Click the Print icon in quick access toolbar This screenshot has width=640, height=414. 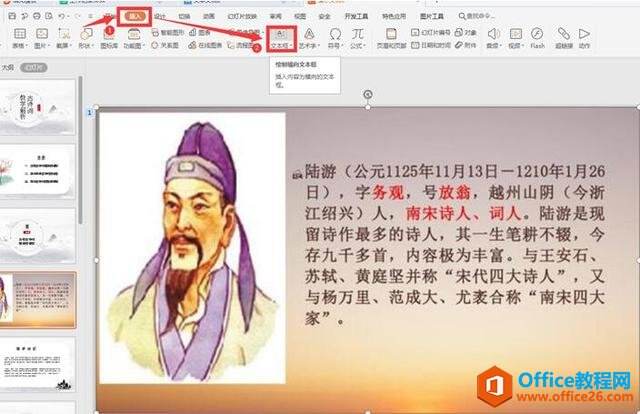click(37, 16)
